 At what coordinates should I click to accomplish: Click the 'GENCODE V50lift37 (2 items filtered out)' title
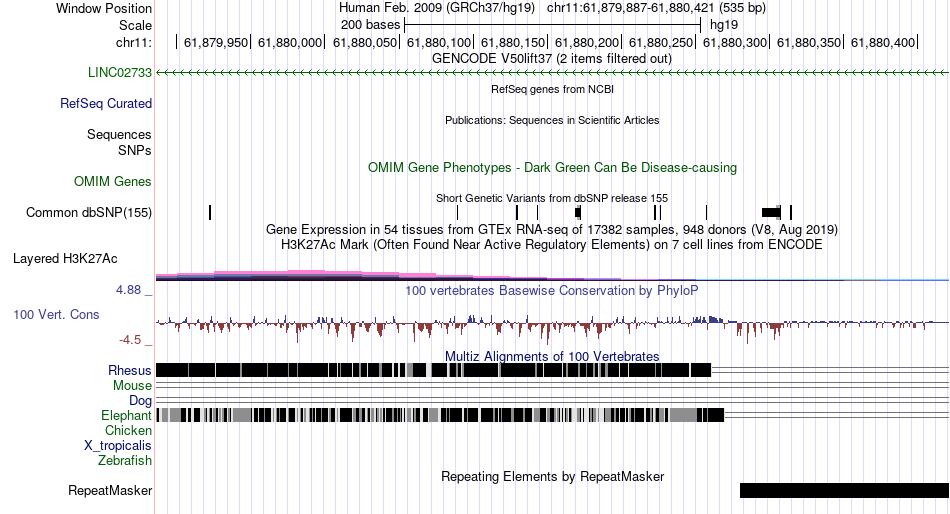click(x=552, y=59)
